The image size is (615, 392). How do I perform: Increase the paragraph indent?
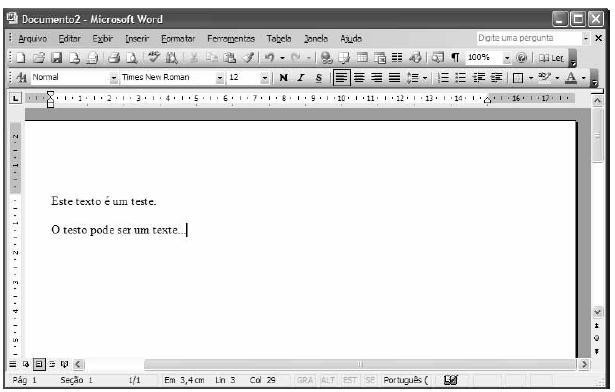496,78
